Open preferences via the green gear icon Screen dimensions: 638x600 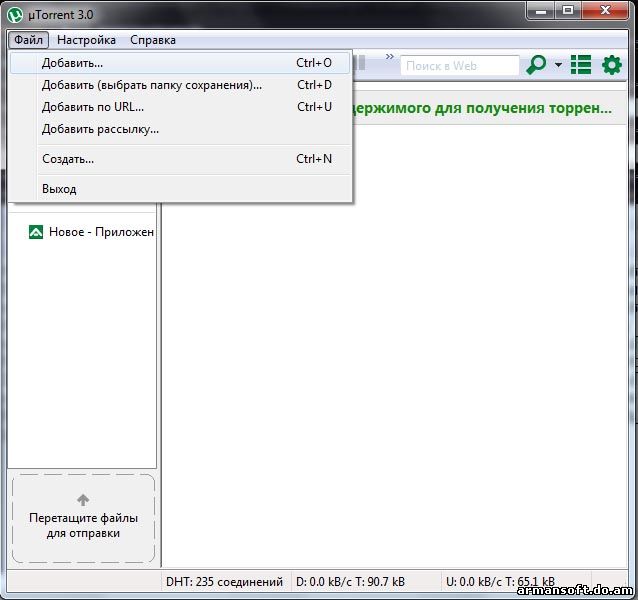pyautogui.click(x=612, y=65)
